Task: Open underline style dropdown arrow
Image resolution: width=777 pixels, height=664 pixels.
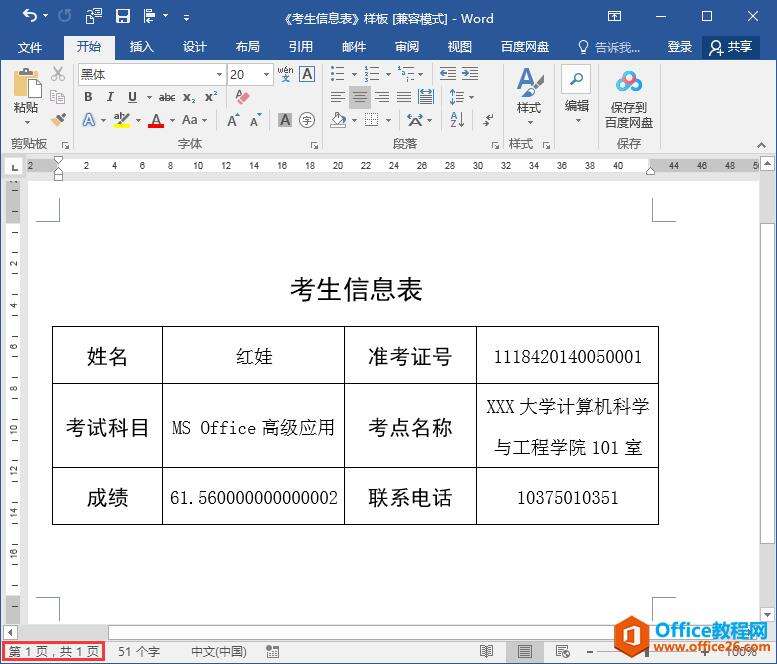Action: pyautogui.click(x=149, y=97)
